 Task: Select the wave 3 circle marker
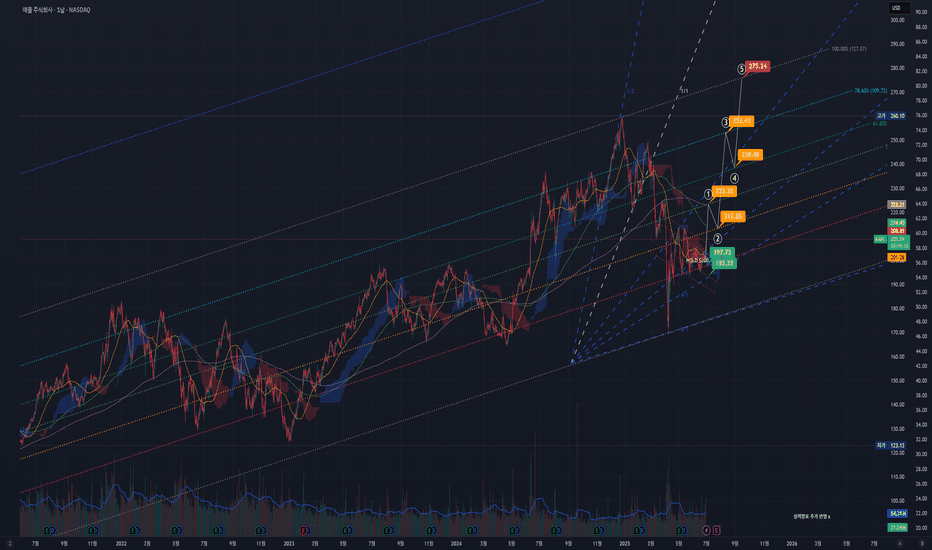(x=725, y=122)
